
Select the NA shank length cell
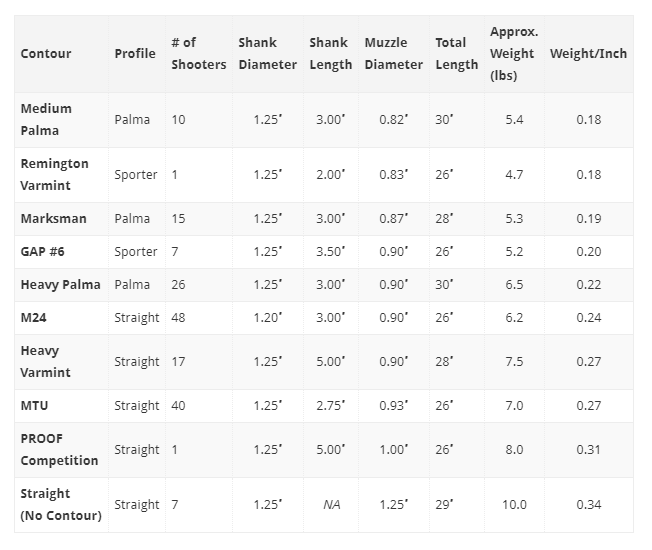[331, 505]
